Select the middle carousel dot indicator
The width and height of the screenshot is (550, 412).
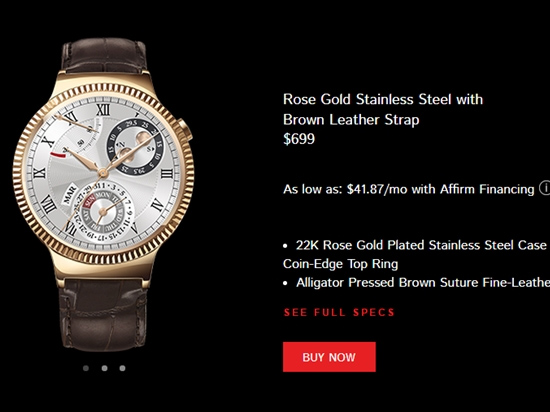click(105, 368)
